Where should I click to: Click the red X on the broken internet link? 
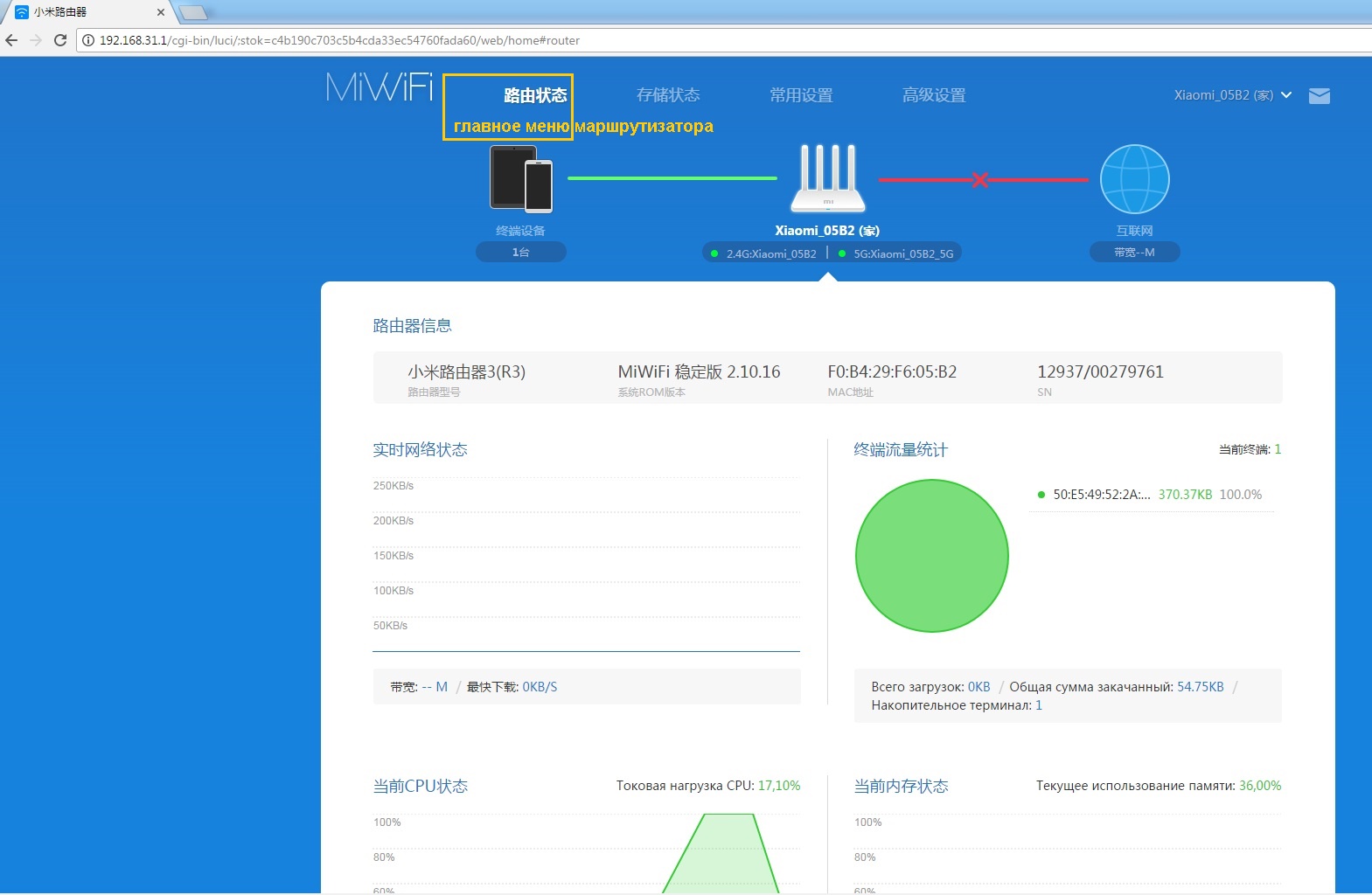979,180
